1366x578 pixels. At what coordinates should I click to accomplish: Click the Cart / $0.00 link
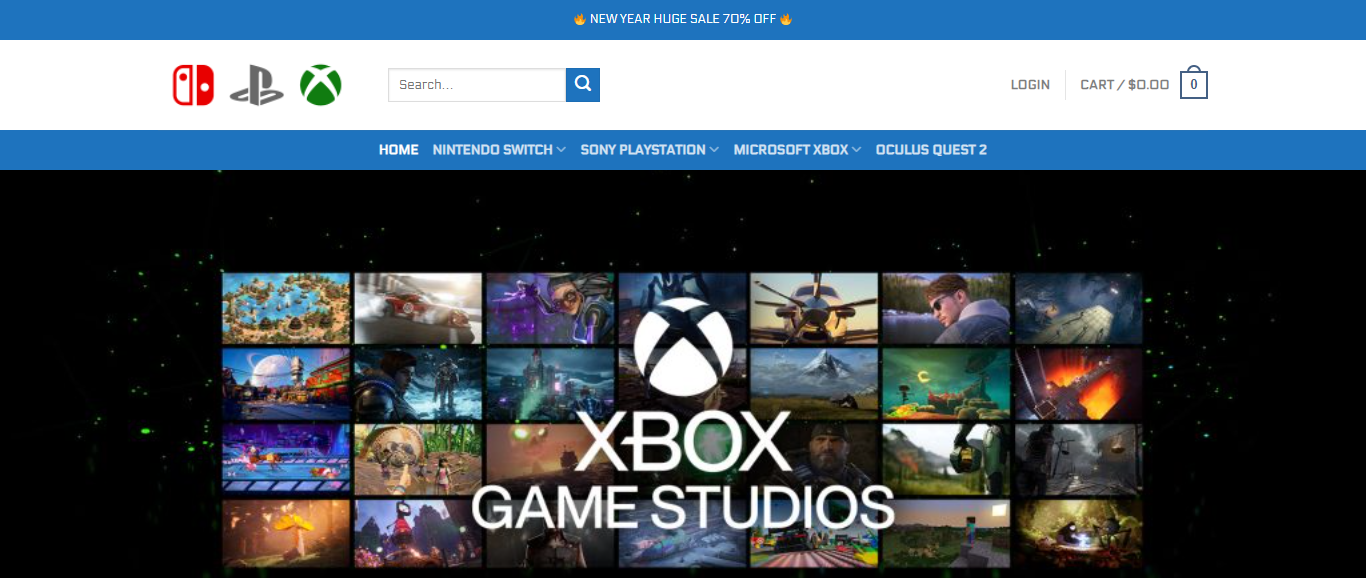point(1124,85)
